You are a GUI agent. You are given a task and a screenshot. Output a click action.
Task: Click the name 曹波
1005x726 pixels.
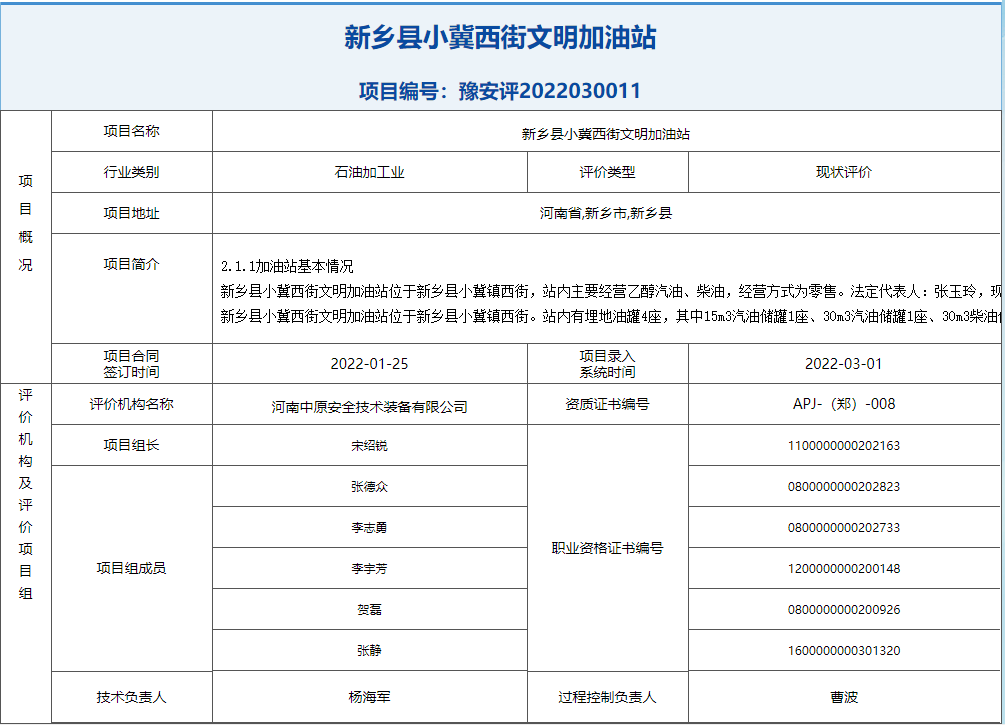tap(843, 697)
